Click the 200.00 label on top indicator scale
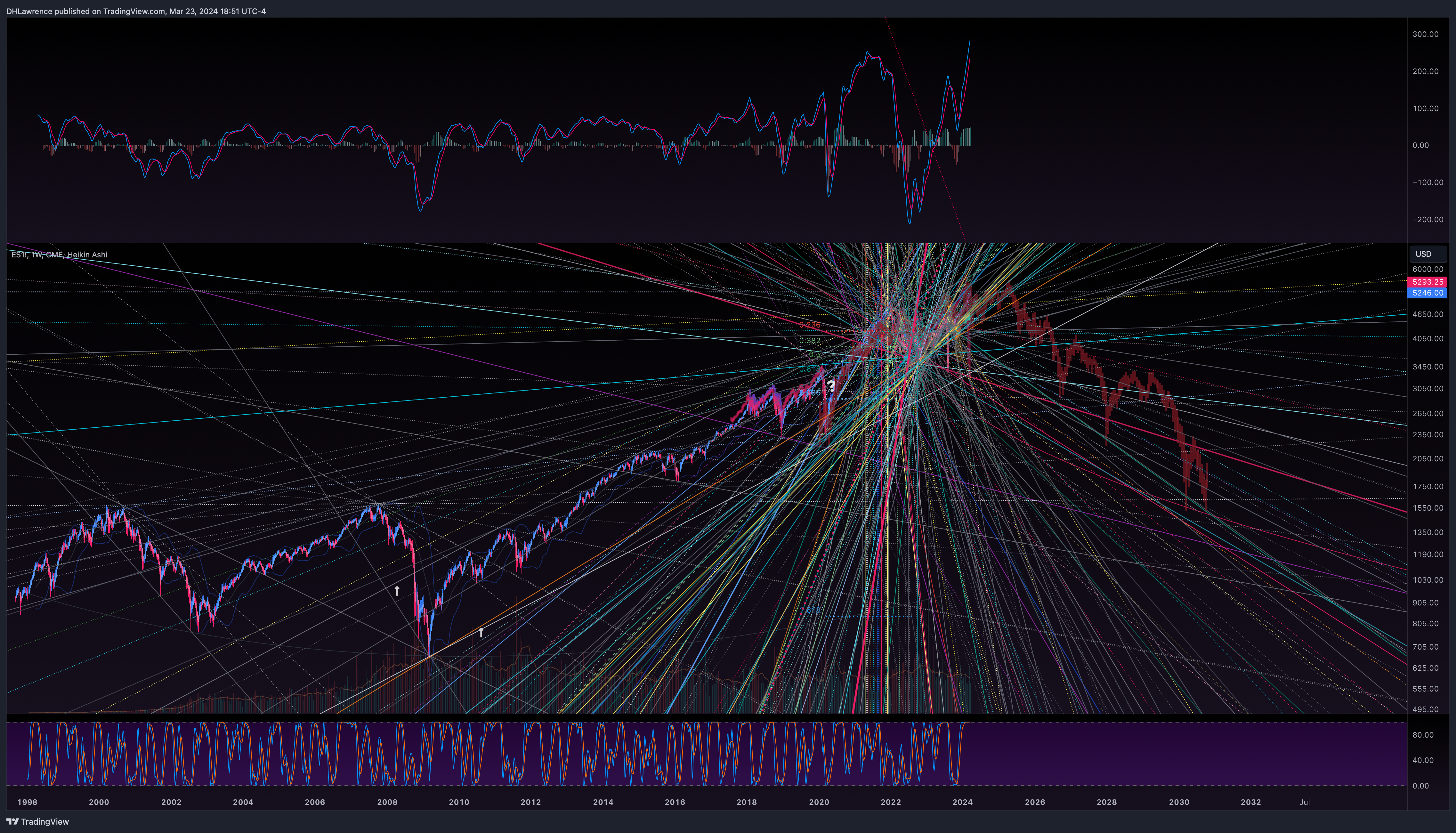The height and width of the screenshot is (833, 1456). point(1425,71)
